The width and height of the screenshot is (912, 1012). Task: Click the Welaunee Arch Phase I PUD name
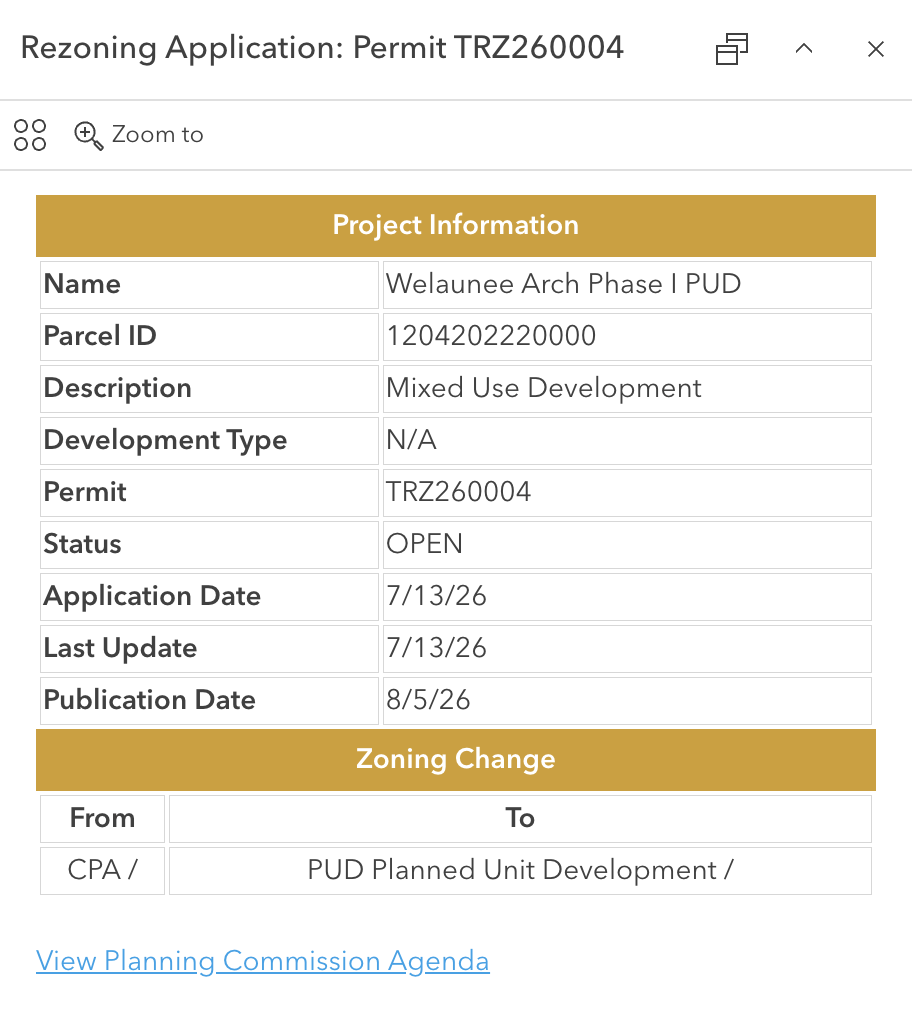[x=563, y=284]
